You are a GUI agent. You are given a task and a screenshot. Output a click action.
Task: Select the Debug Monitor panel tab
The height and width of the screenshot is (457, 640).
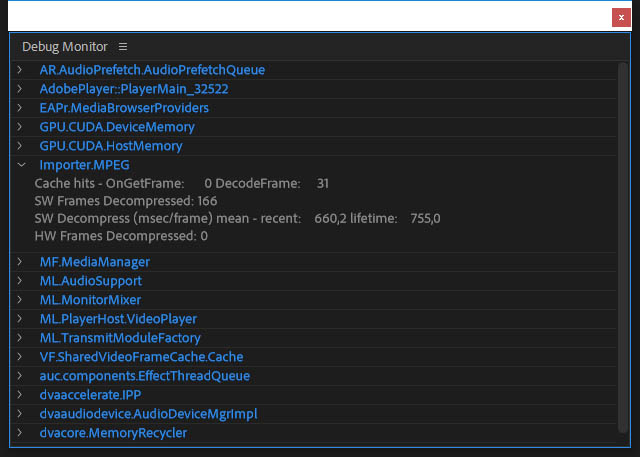click(x=65, y=47)
